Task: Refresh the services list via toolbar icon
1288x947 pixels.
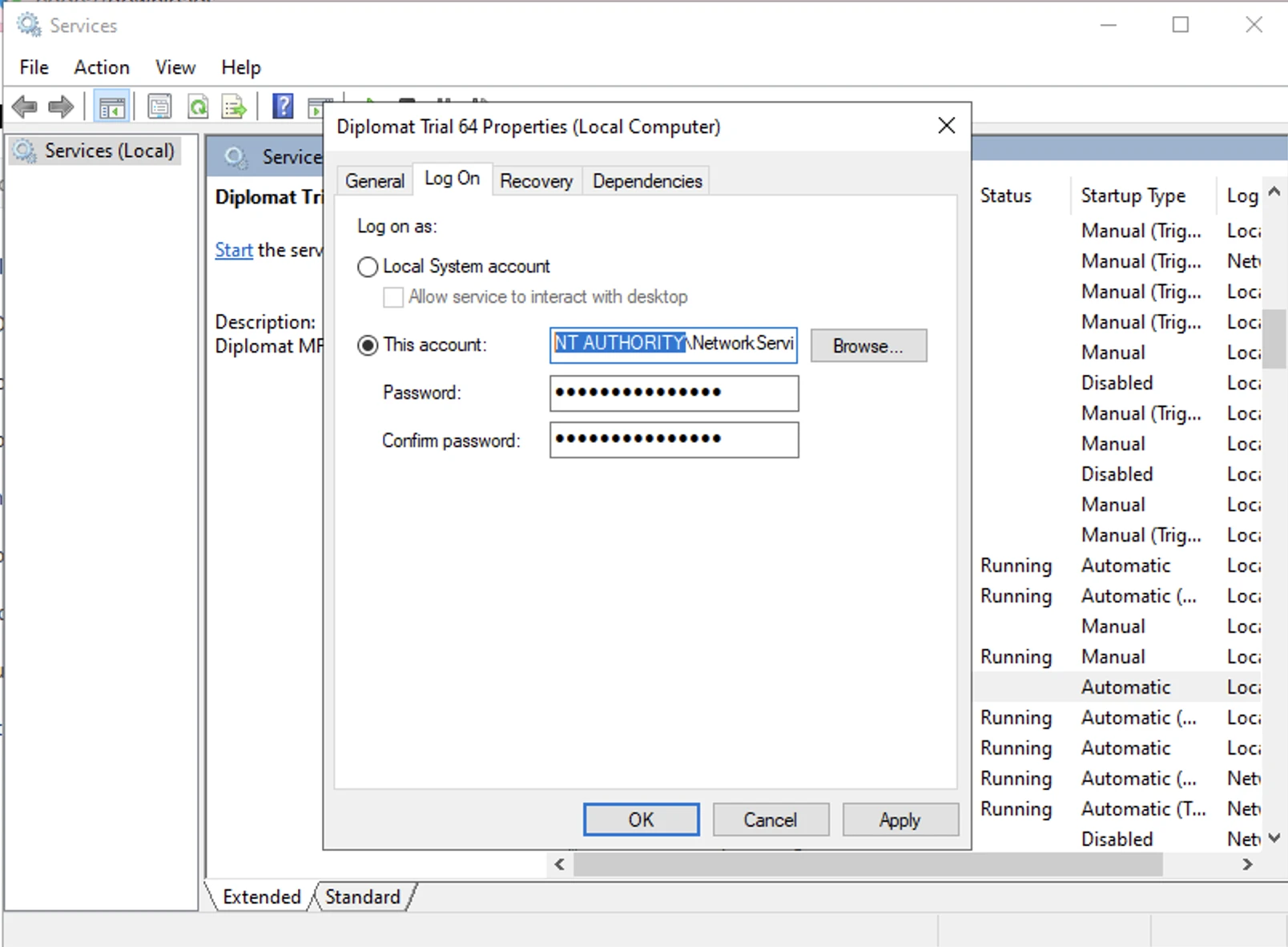Action: pos(197,106)
